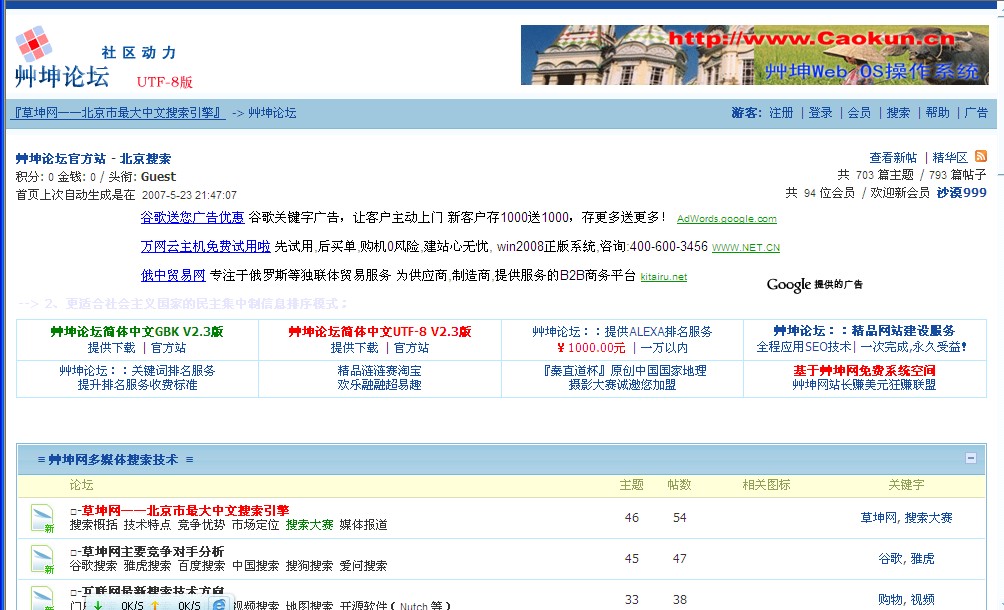The height and width of the screenshot is (610, 1004).
Task: Open the 谷歌搜索 subforum
Action: (93, 566)
